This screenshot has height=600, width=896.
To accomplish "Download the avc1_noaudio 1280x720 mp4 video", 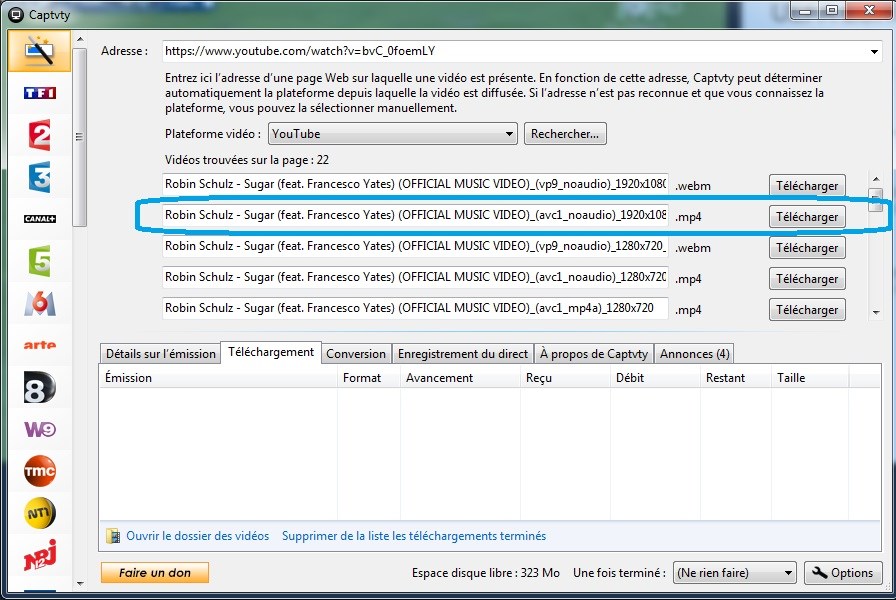I will click(807, 278).
